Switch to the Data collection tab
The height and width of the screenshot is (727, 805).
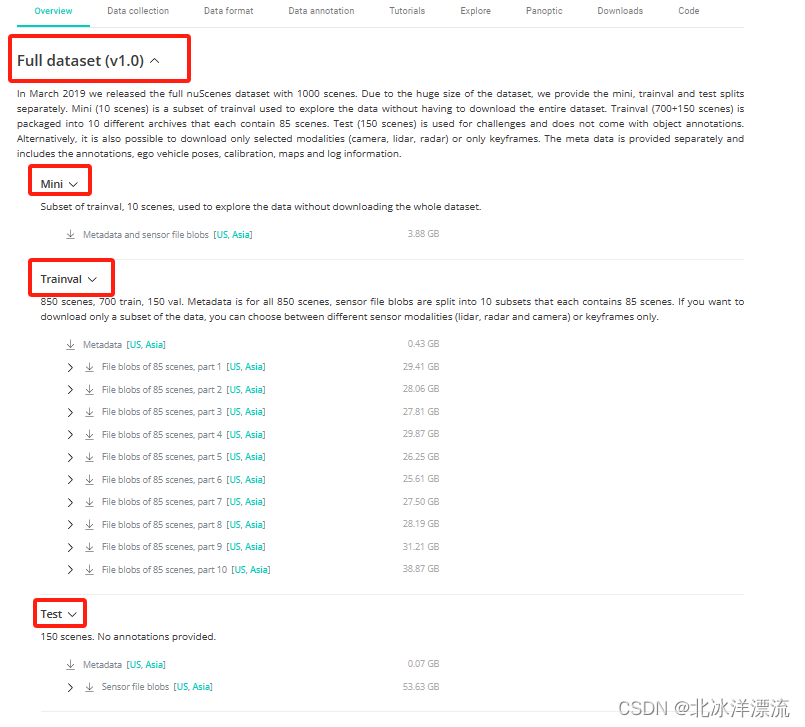138,11
